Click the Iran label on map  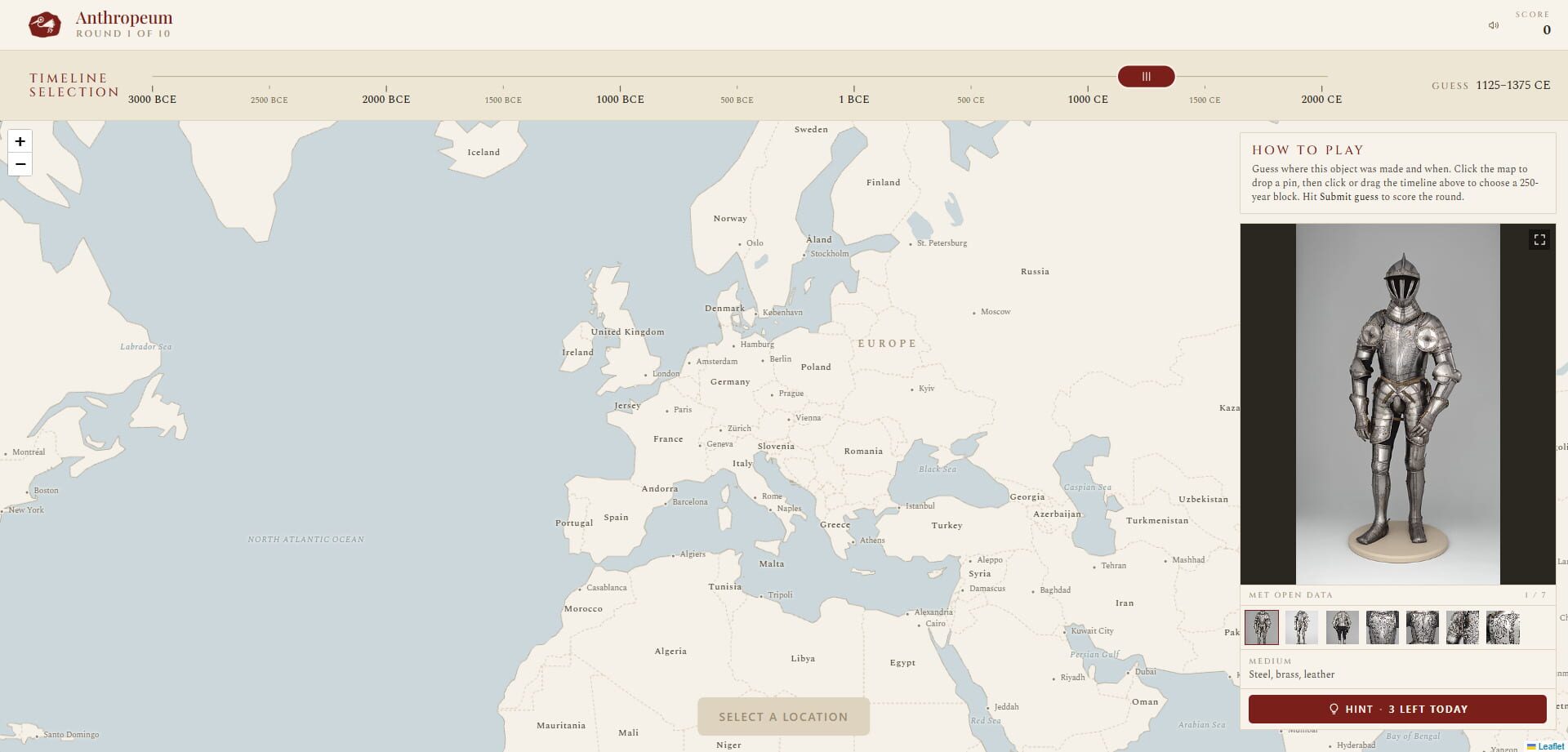(x=1125, y=603)
